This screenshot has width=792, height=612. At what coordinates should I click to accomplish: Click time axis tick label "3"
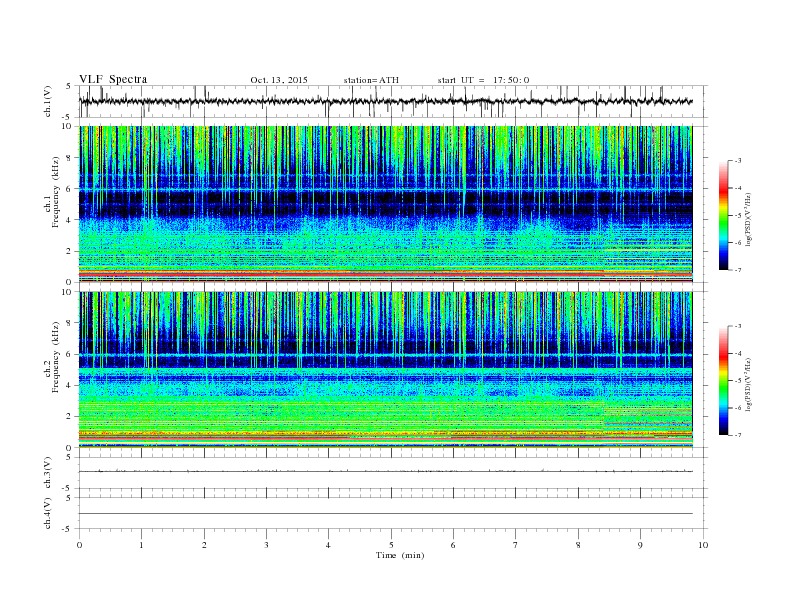(x=266, y=545)
